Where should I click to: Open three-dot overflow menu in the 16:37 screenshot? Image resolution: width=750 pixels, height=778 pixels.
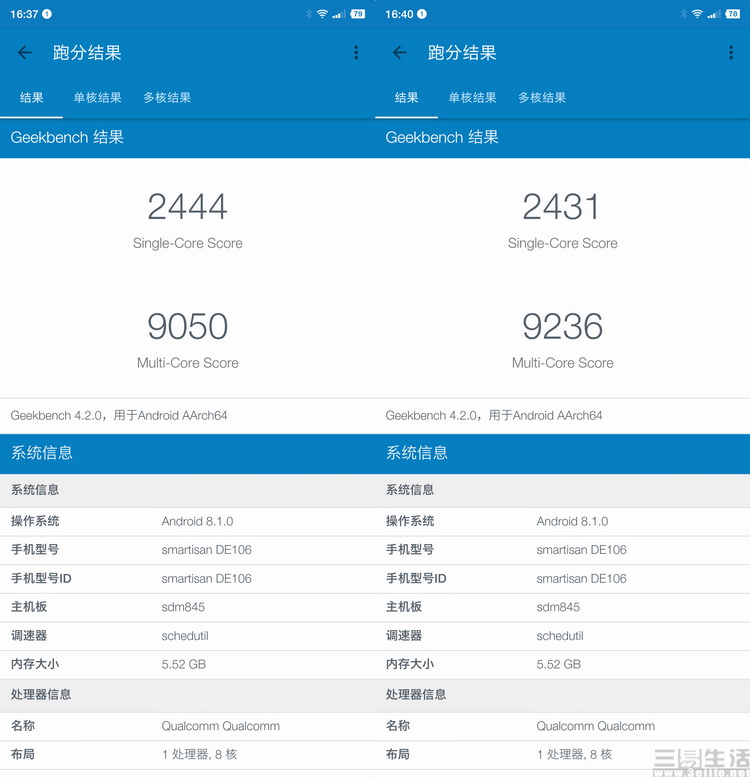[x=356, y=53]
